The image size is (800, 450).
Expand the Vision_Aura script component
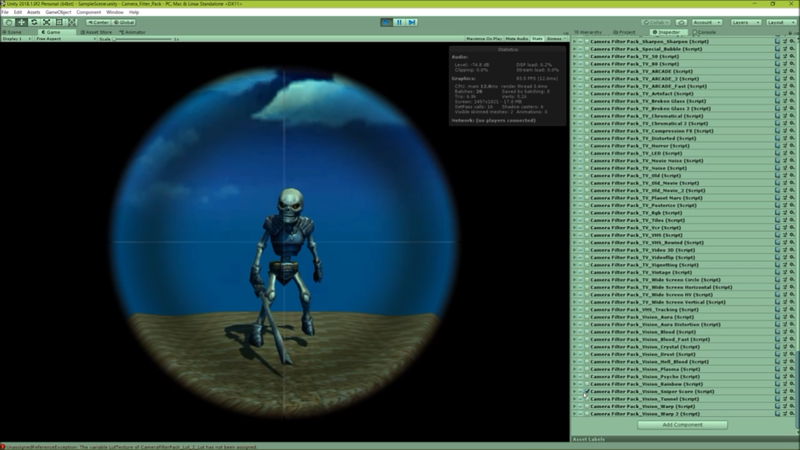click(x=574, y=317)
